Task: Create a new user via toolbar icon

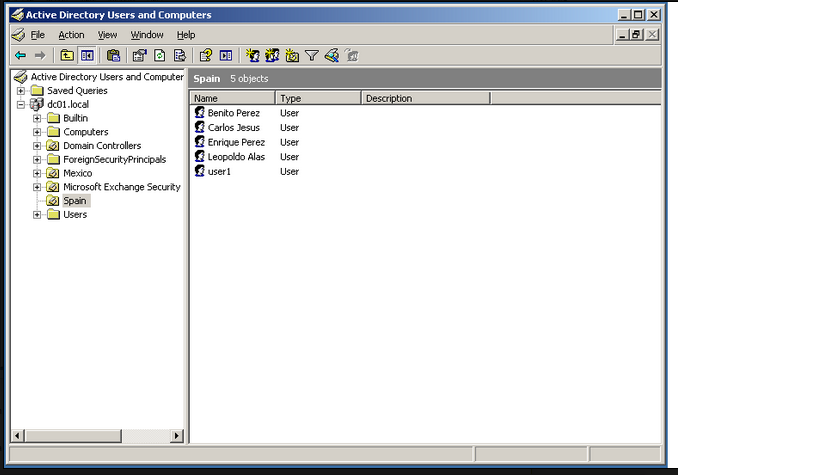Action: [x=253, y=55]
